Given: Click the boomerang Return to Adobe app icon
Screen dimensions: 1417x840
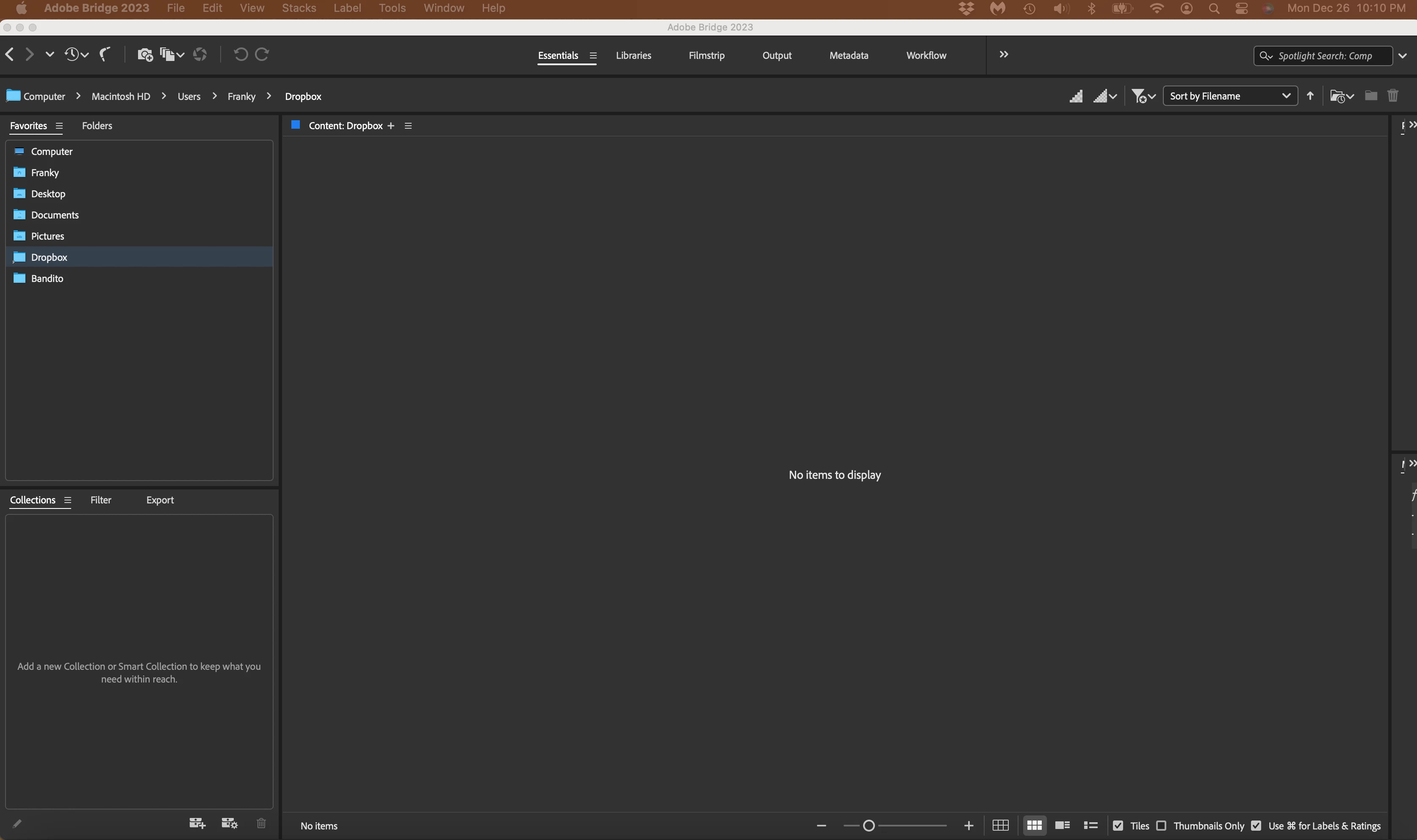Looking at the screenshot, I should pos(105,54).
